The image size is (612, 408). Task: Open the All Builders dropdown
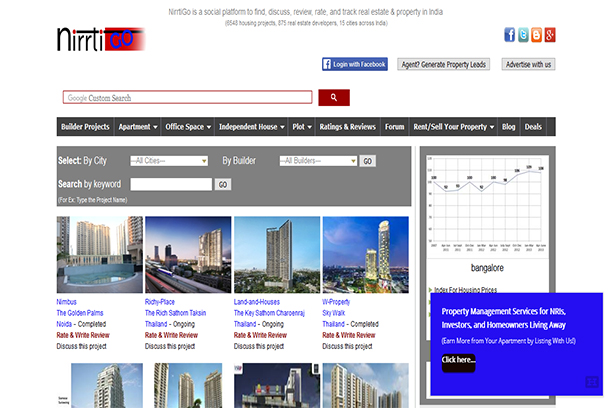tap(318, 161)
